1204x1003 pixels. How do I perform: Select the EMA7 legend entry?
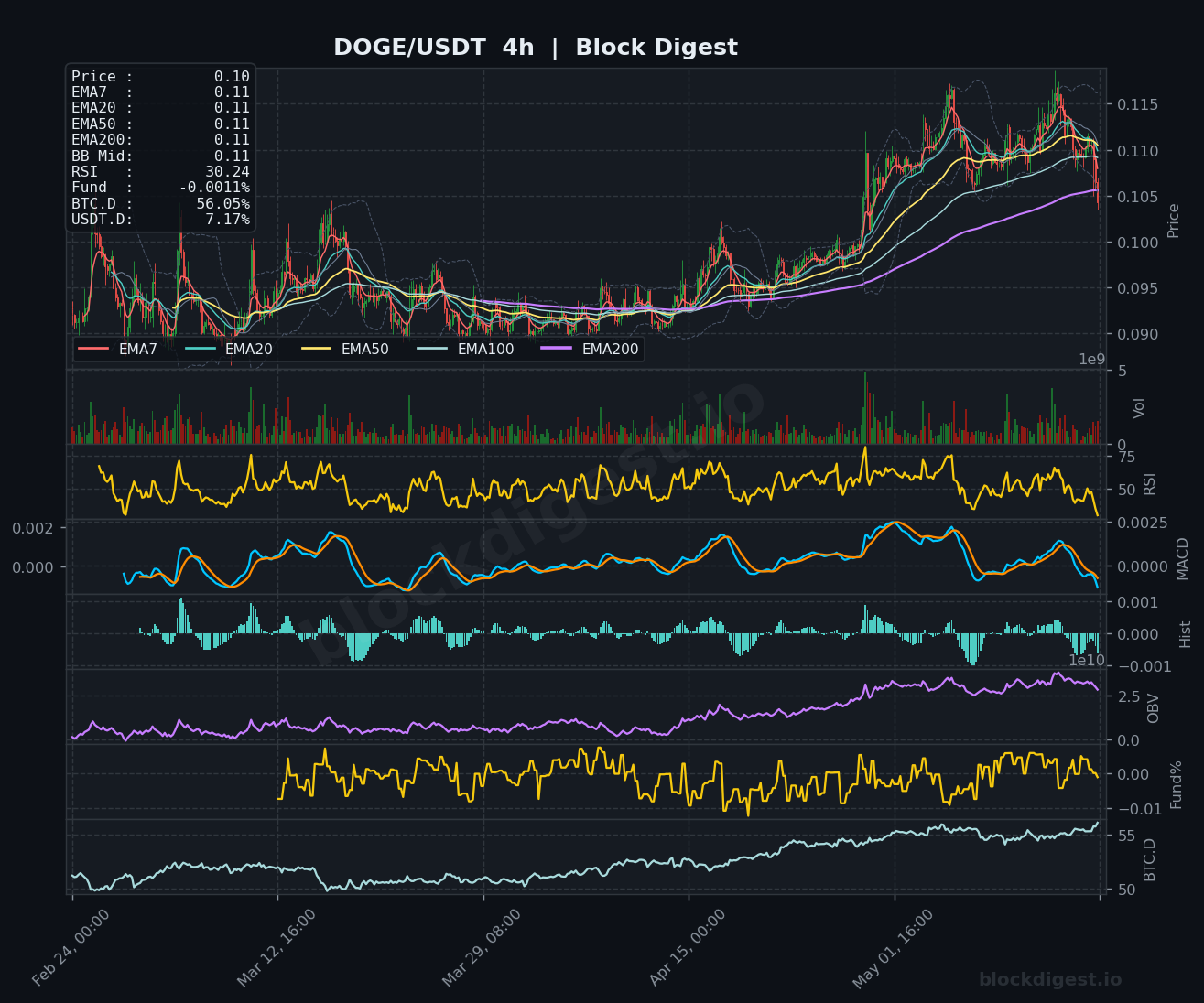coord(118,349)
